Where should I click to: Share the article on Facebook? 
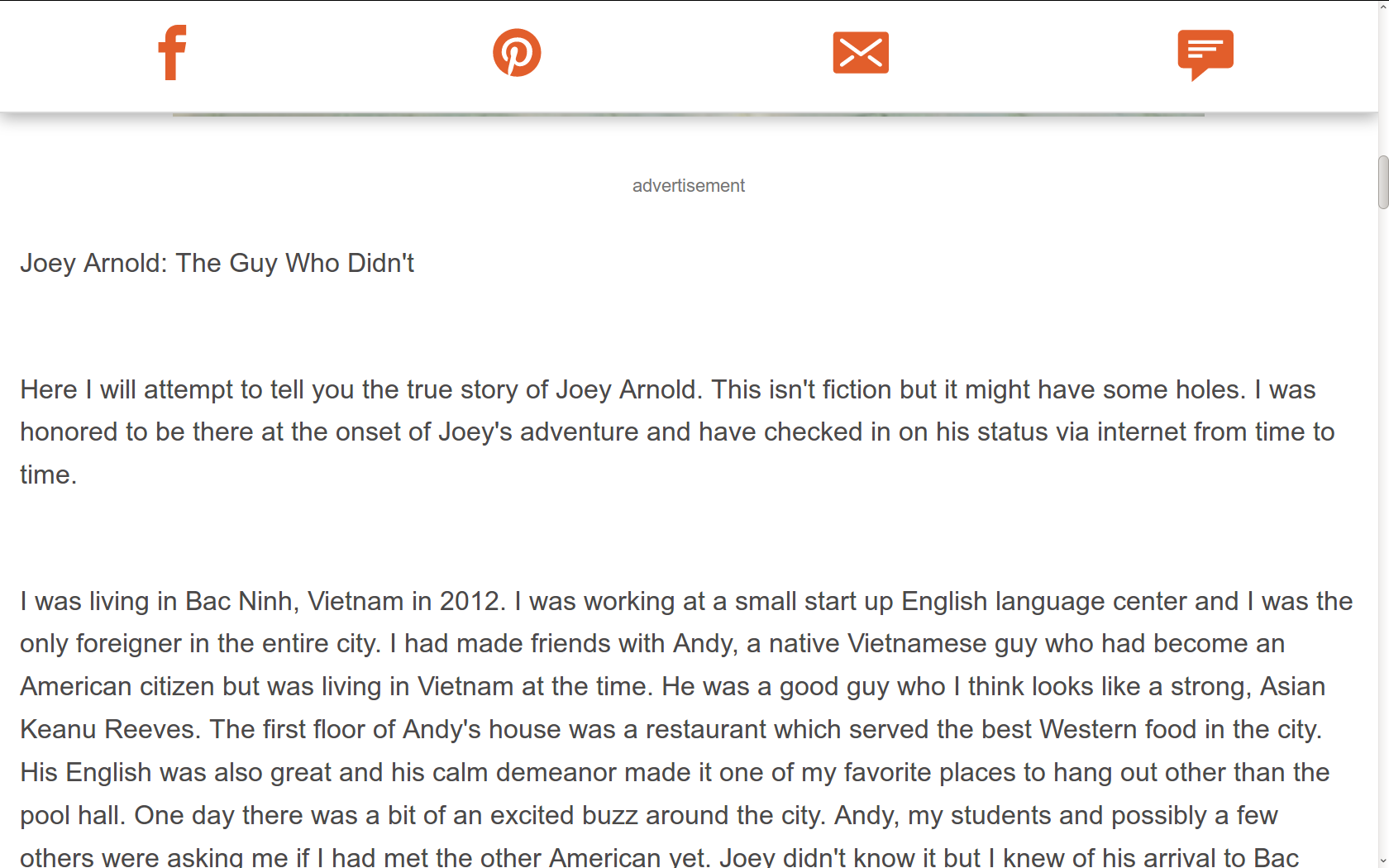click(x=172, y=52)
